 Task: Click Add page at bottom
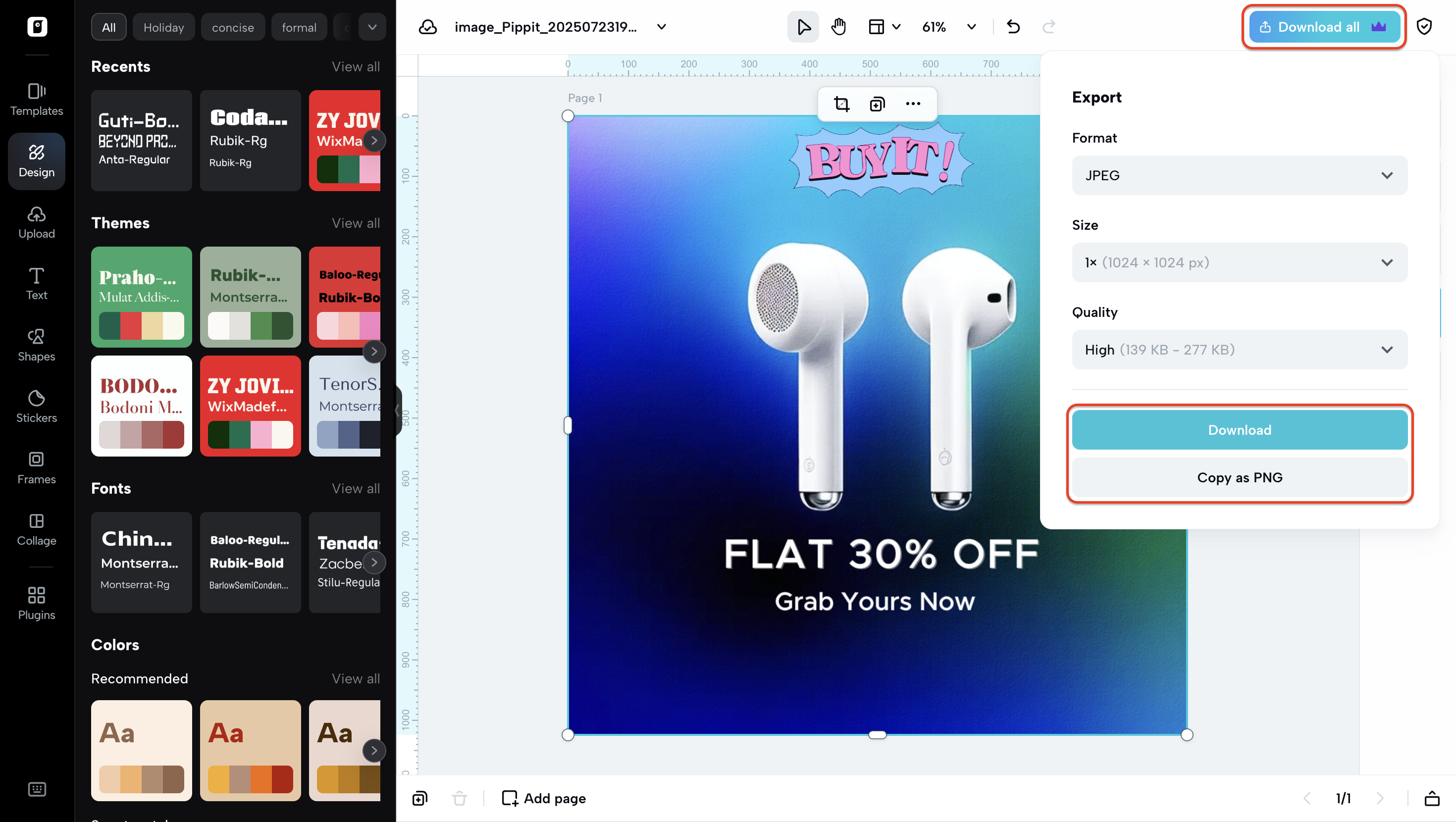tap(544, 798)
